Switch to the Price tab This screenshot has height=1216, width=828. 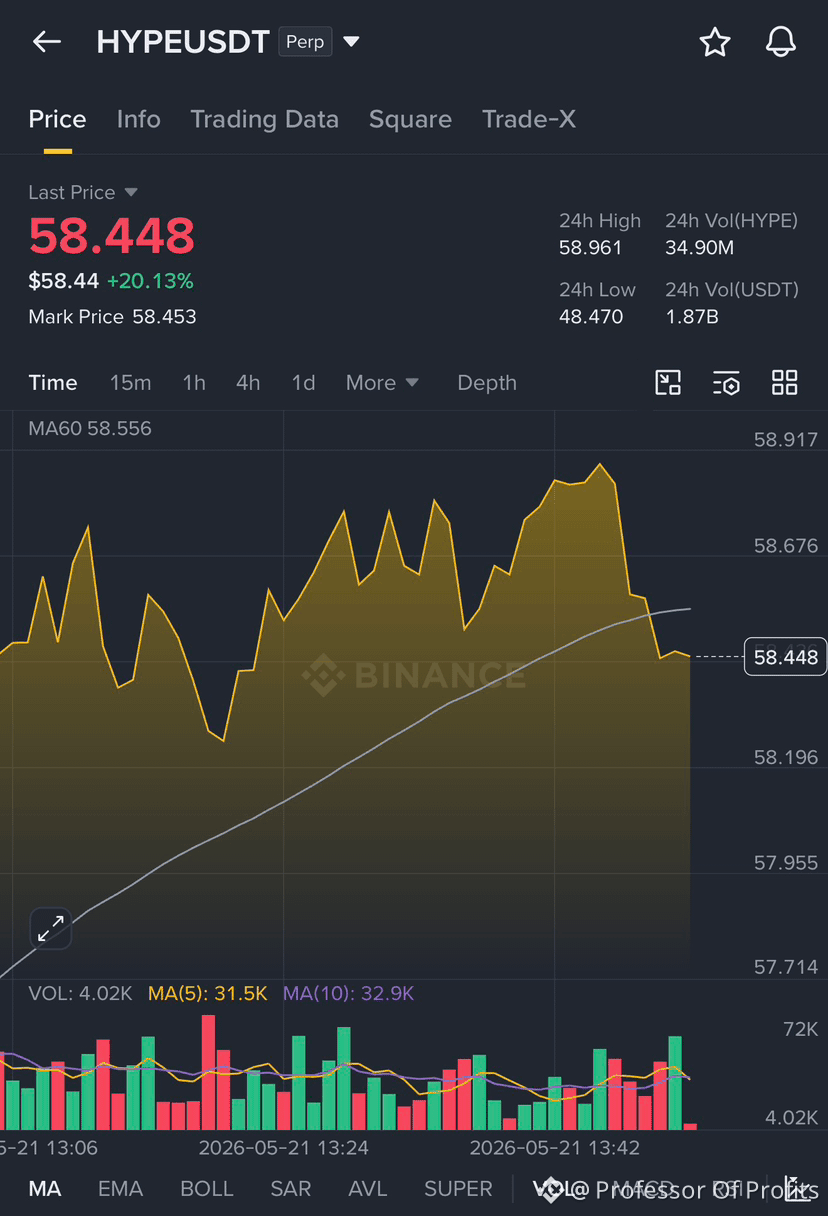tap(57, 119)
